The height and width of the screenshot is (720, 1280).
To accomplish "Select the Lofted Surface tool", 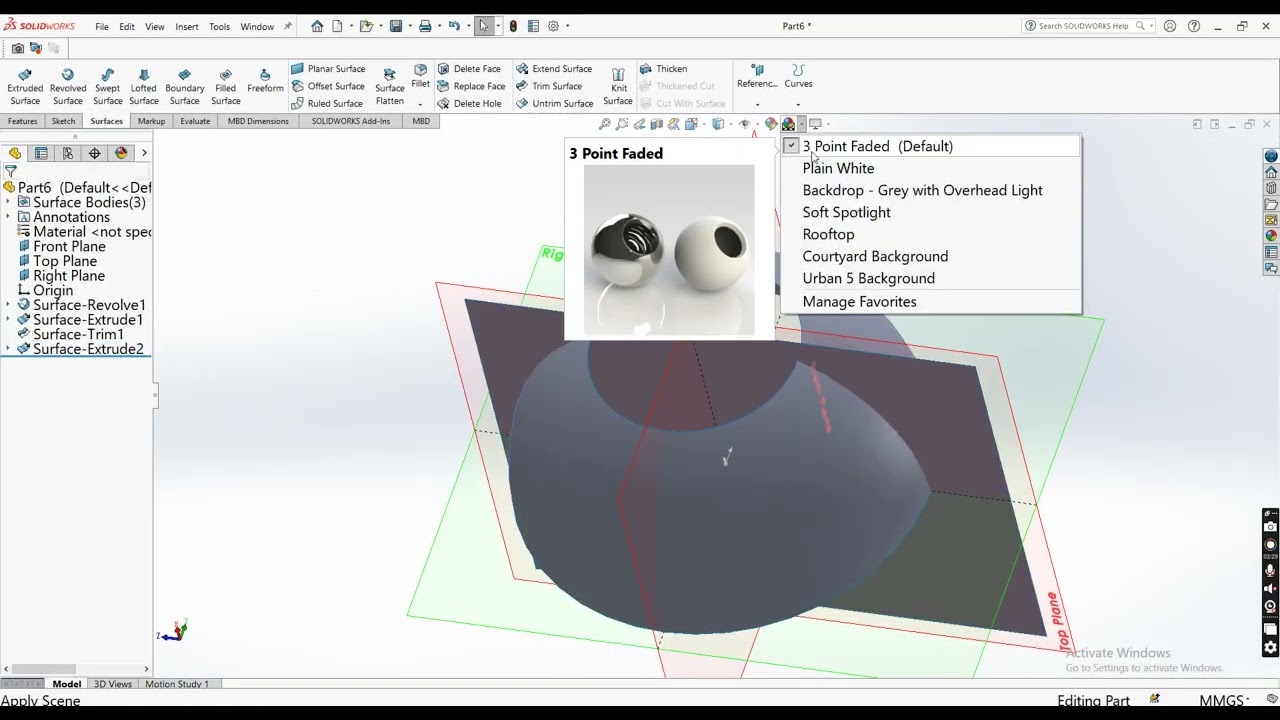I will [x=144, y=87].
